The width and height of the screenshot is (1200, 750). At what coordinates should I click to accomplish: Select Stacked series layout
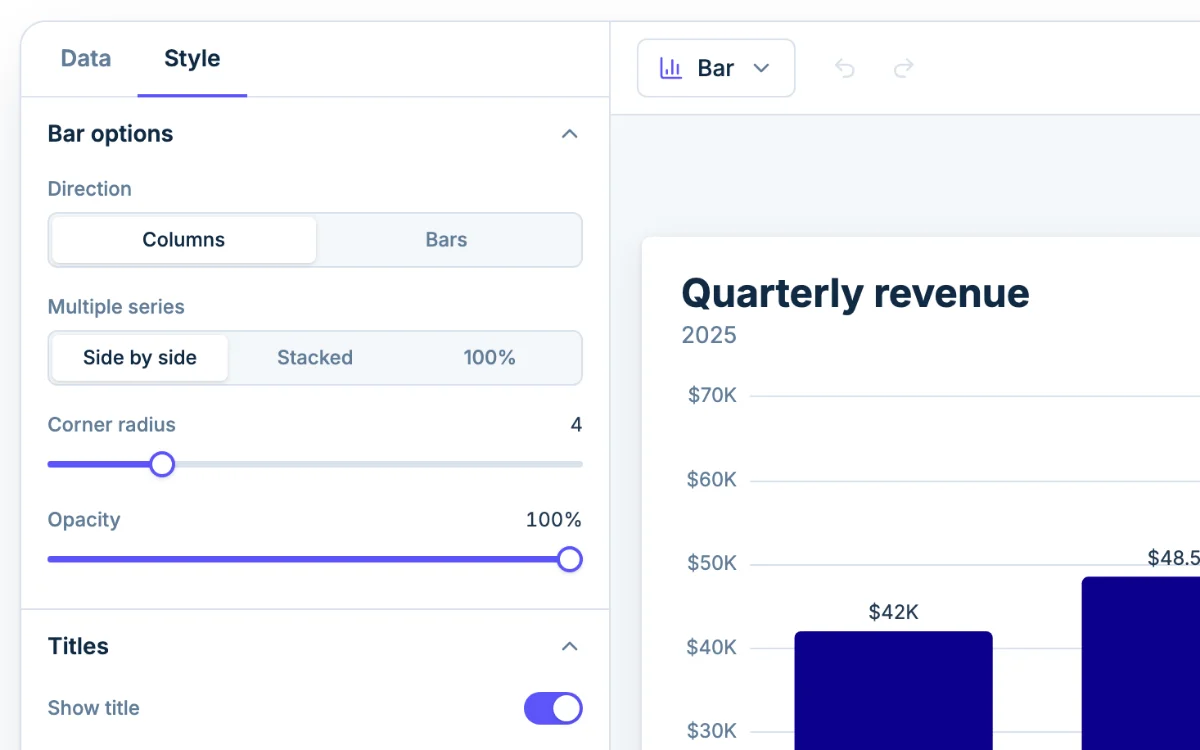point(315,358)
